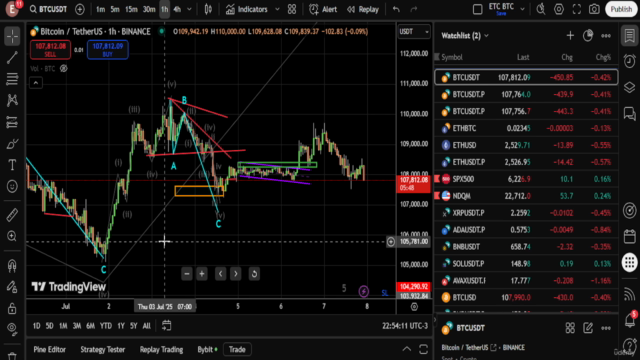This screenshot has height=360, width=640.
Task: Open watchlist advanced view pie icon
Action: (588, 36)
